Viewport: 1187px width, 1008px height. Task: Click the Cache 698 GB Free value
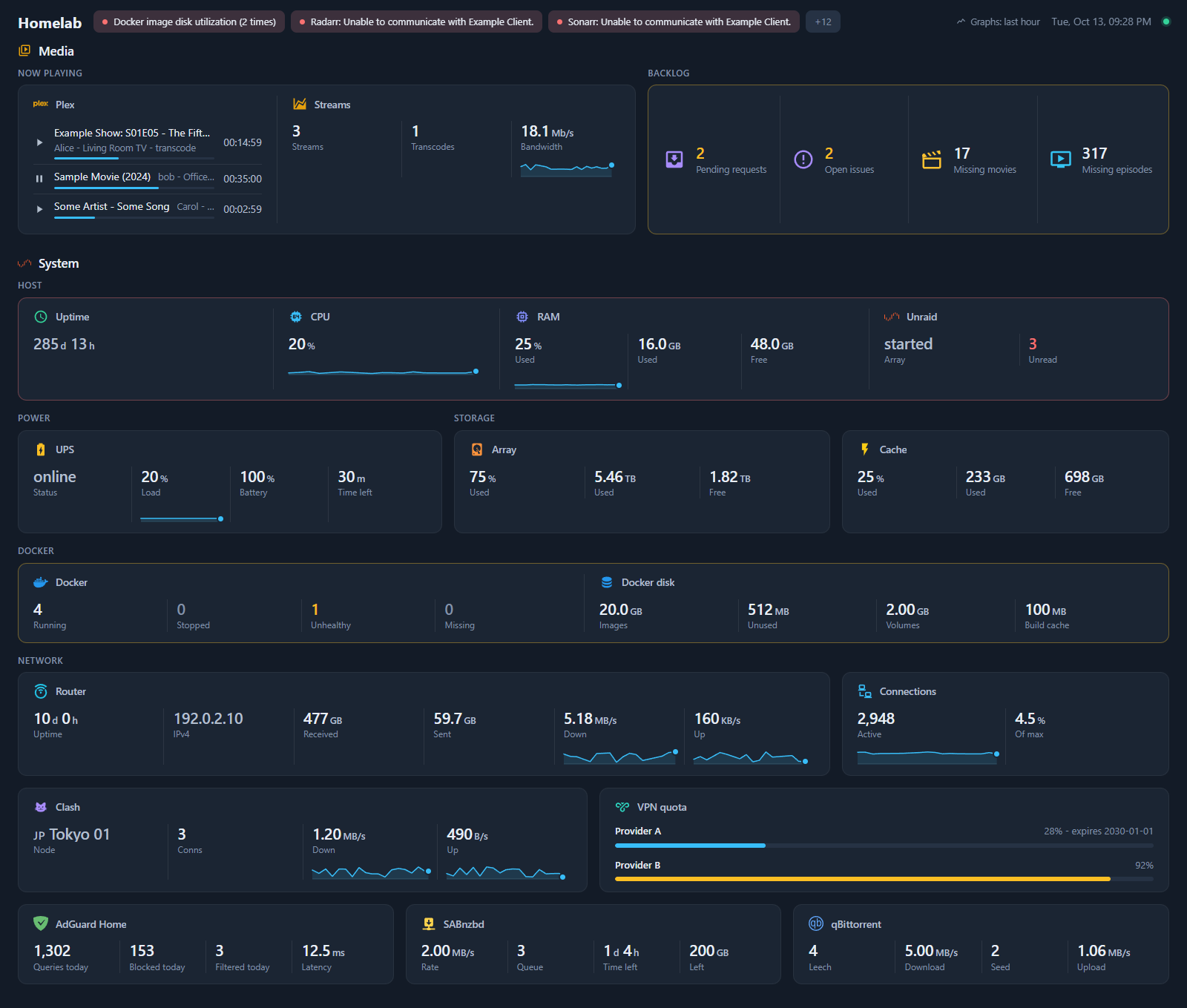coord(1084,476)
